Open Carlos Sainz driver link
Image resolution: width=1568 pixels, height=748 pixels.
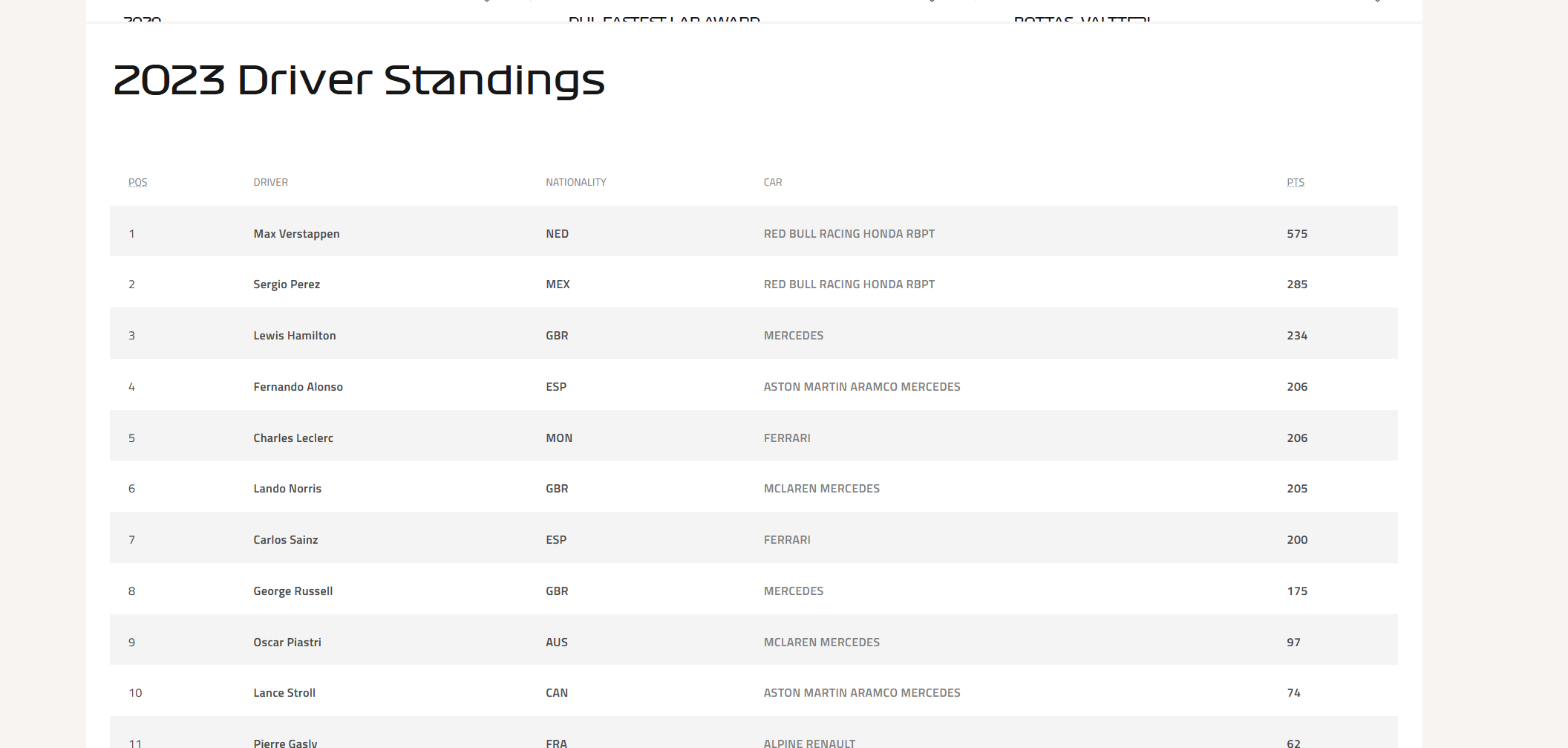click(x=285, y=539)
